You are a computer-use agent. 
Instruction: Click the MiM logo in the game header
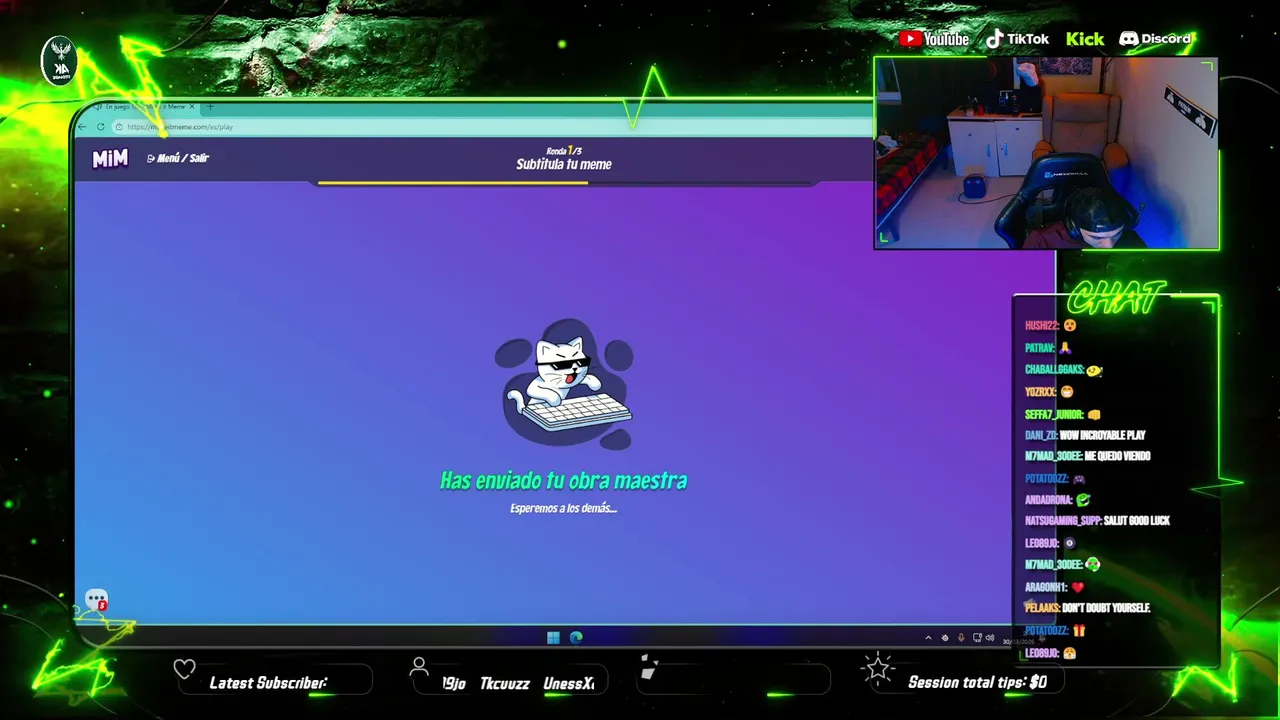point(110,159)
